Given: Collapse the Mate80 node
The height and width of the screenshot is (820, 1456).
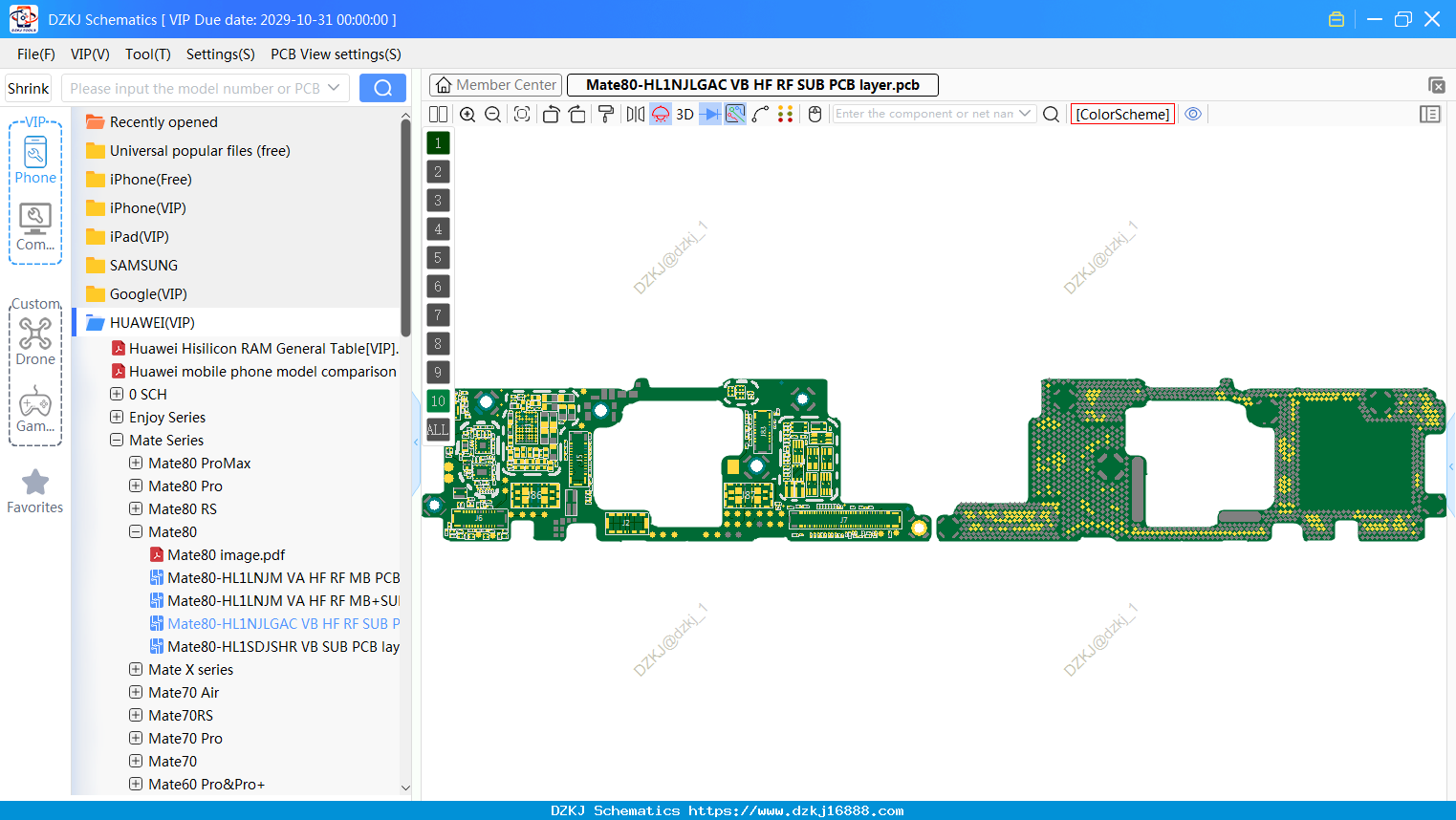Looking at the screenshot, I should [136, 531].
